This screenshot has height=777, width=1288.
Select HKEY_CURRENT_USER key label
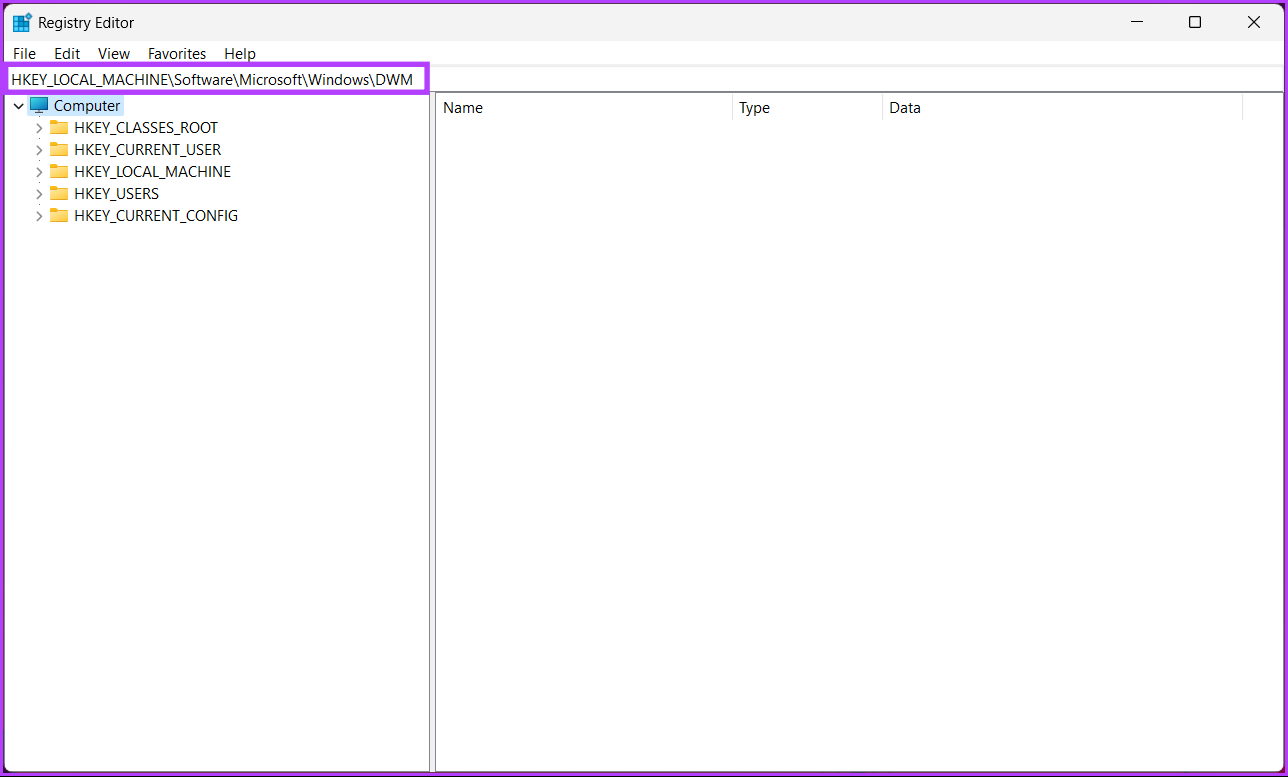[148, 150]
